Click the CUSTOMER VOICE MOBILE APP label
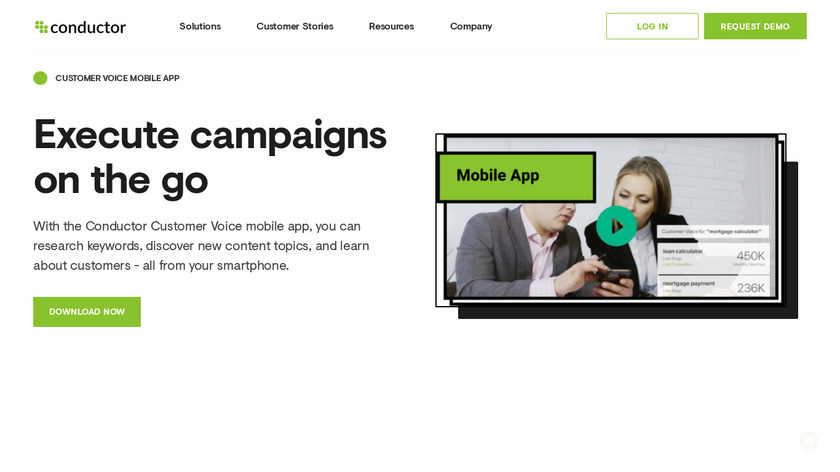Viewport: 840px width, 472px height. (x=117, y=78)
